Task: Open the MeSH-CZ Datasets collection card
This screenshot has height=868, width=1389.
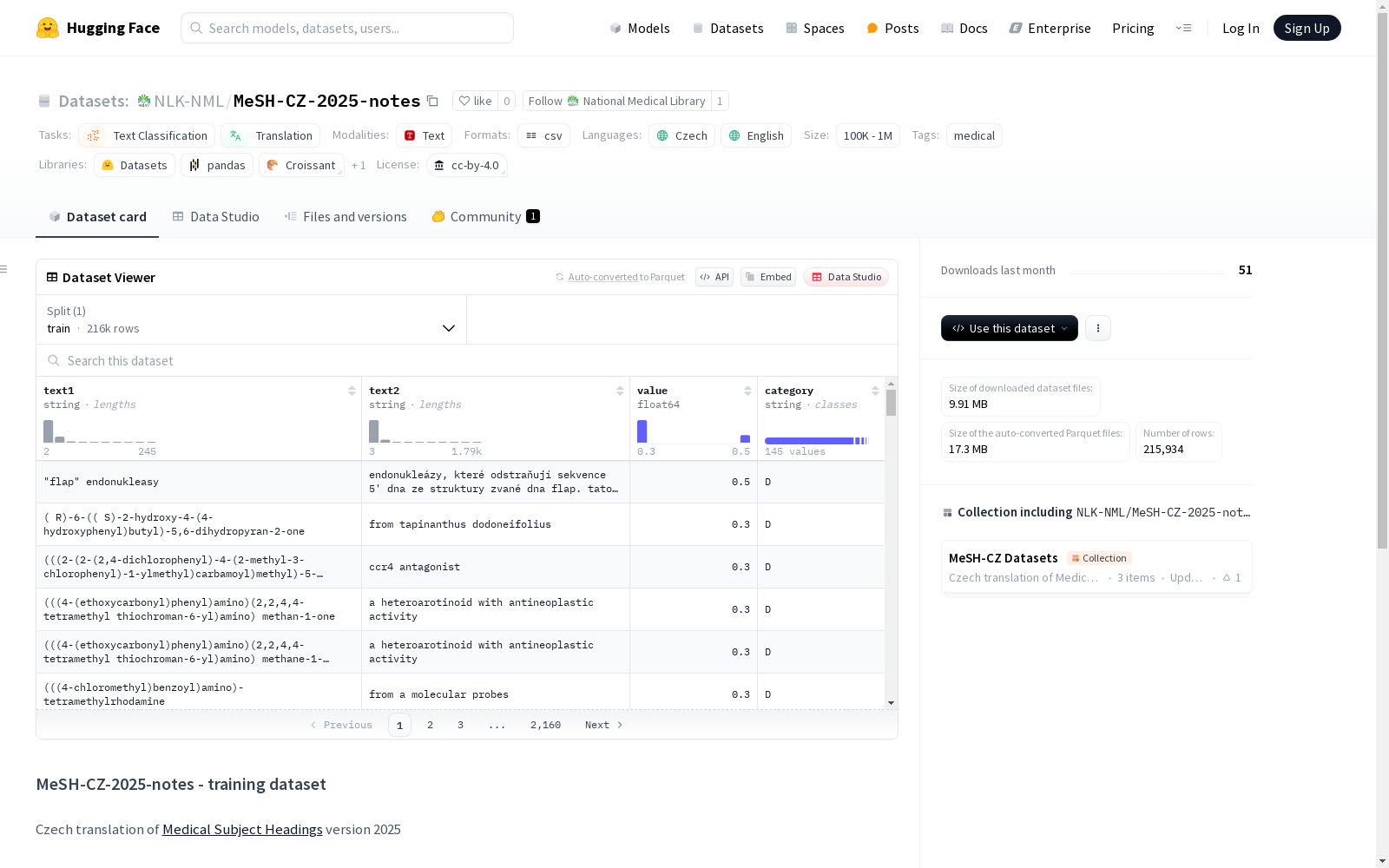Action: click(1096, 567)
